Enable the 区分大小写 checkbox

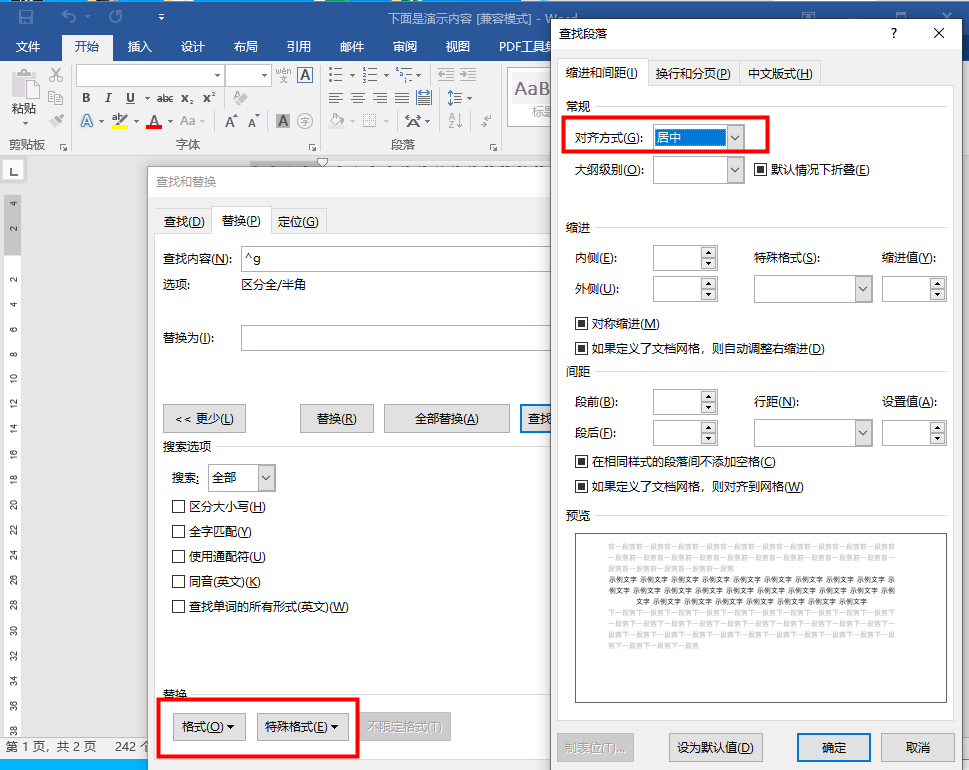[178, 508]
